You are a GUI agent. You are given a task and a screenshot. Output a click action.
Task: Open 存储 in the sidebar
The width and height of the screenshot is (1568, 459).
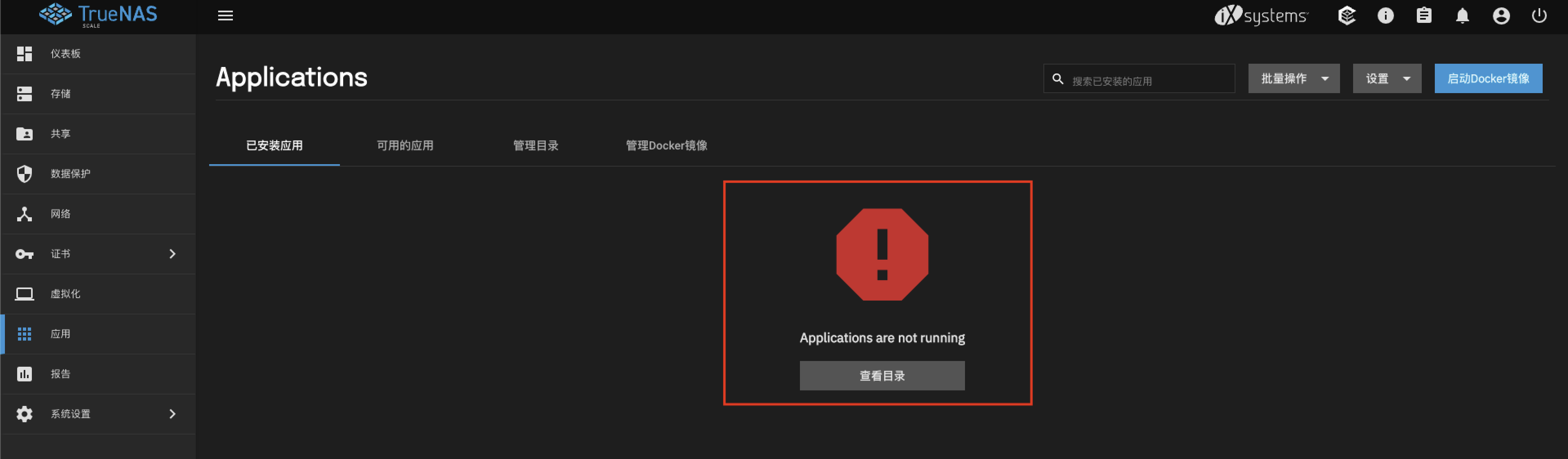(98, 94)
